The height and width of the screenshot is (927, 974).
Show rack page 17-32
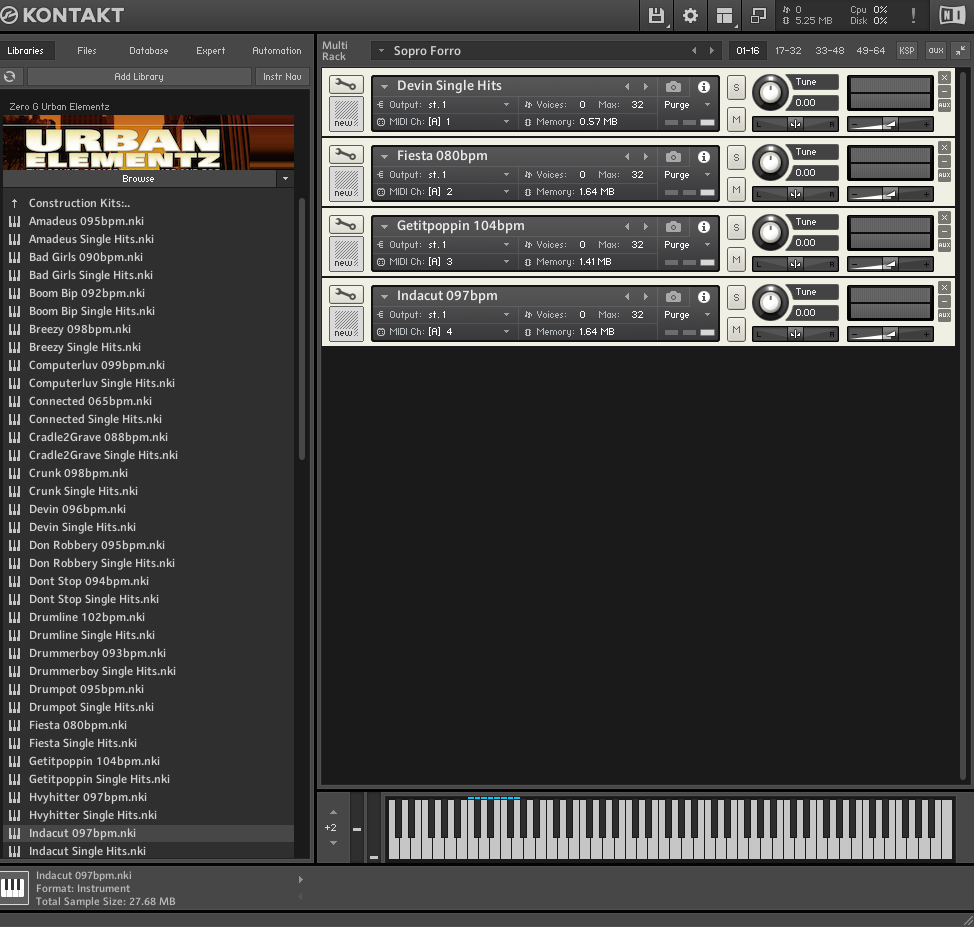click(x=788, y=51)
